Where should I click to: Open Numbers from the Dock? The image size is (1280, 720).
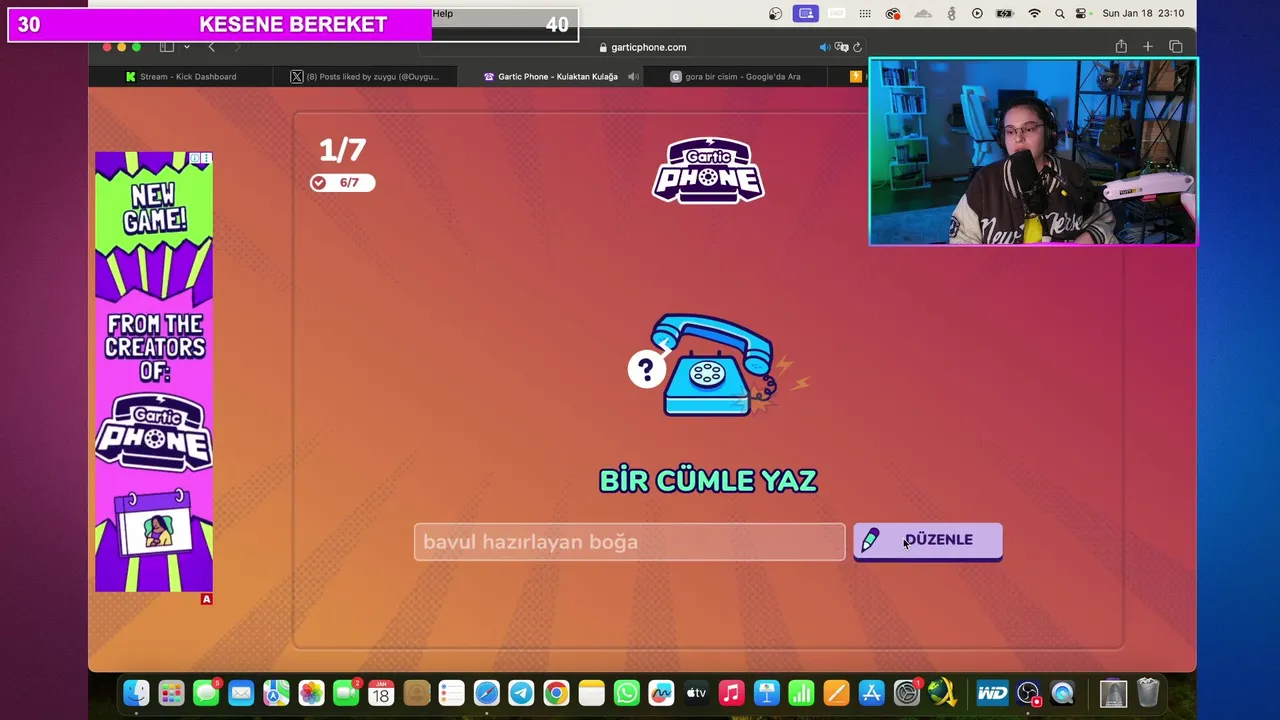click(801, 693)
